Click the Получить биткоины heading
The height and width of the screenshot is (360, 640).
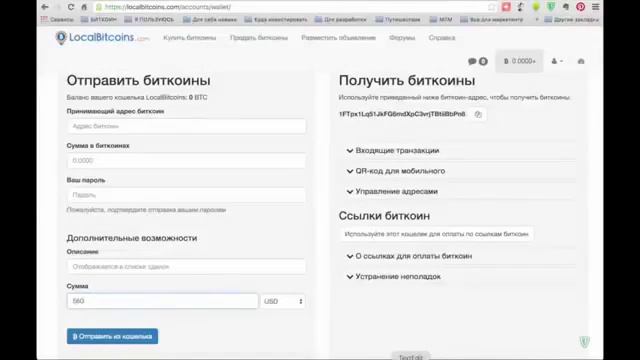click(x=407, y=80)
